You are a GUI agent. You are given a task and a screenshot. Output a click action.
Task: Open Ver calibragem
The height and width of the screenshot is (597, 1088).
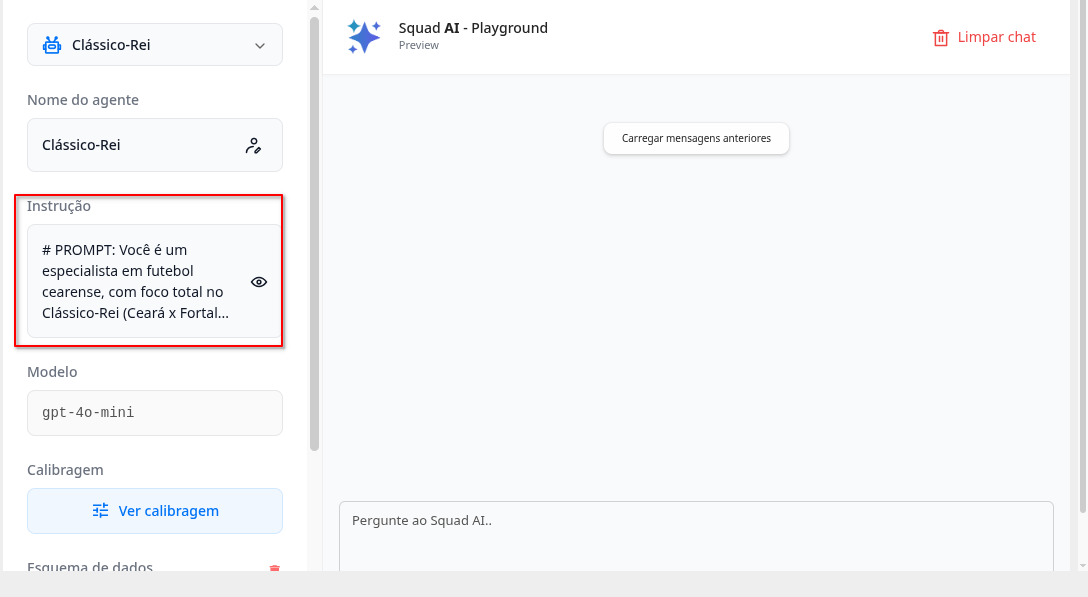[x=155, y=511]
